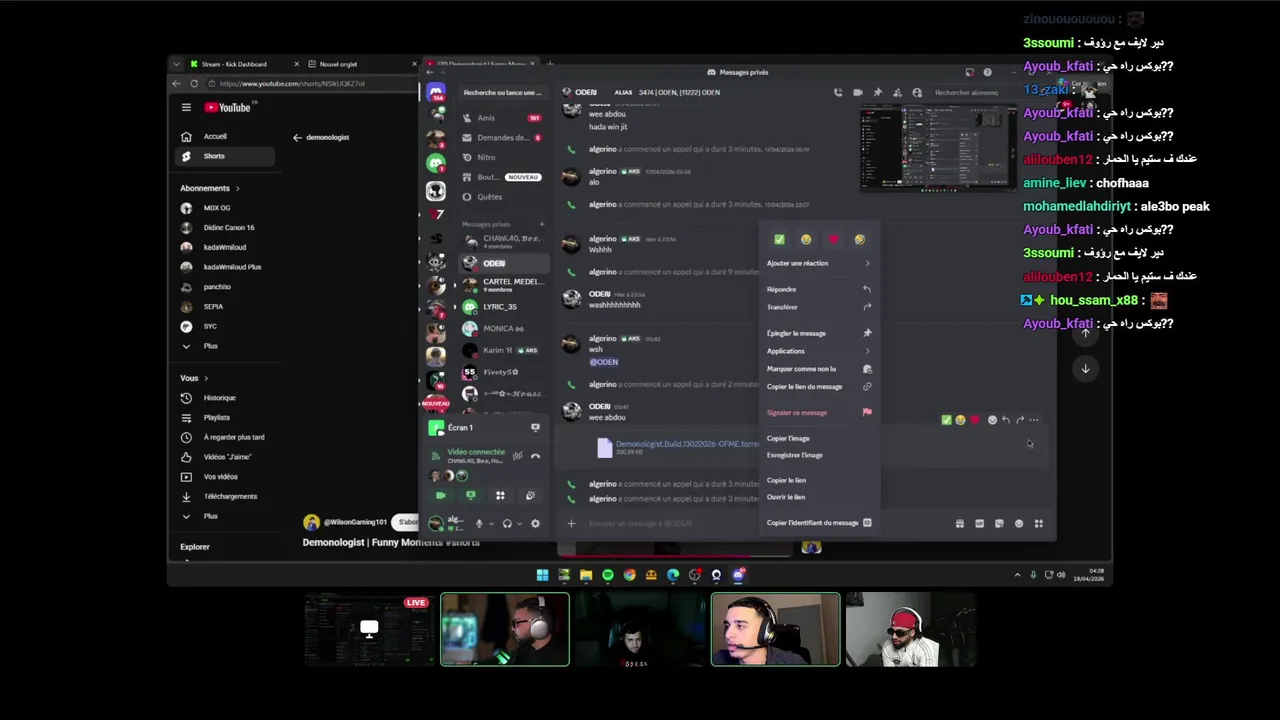Open Quêtes in Discord sidebar
Viewport: 1280px width, 720px height.
pos(503,197)
